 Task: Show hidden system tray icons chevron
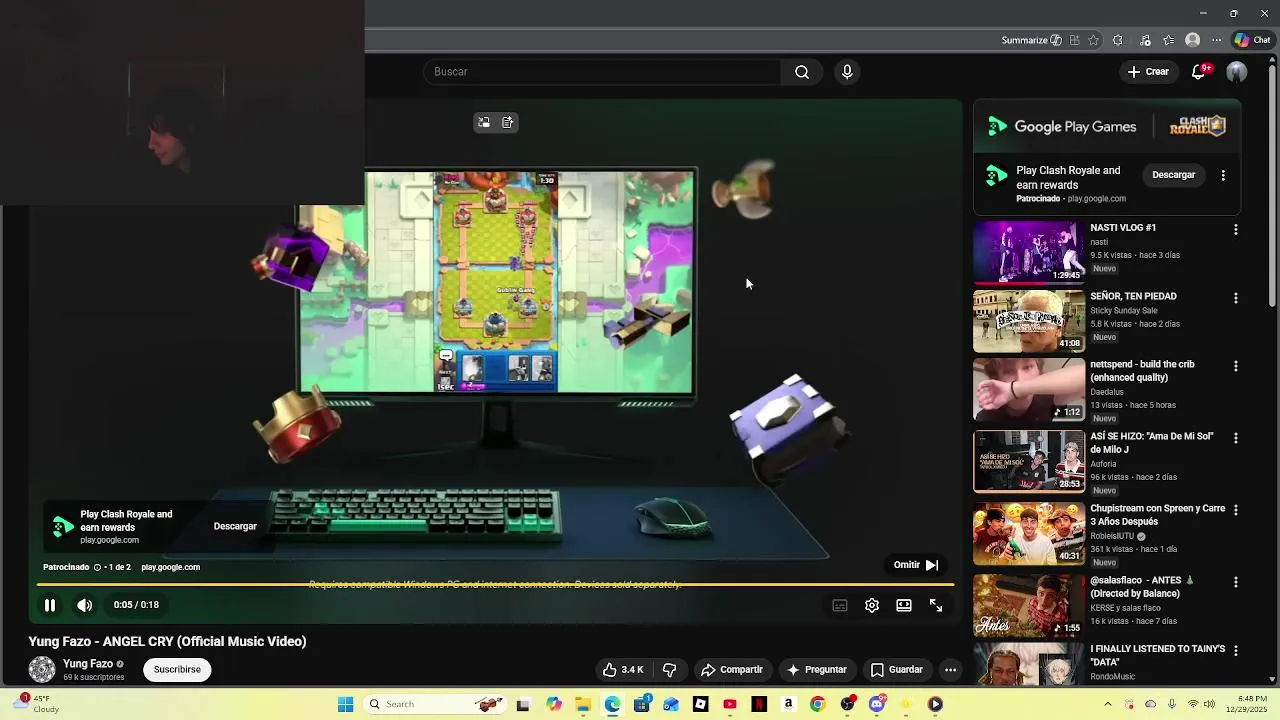click(1107, 704)
